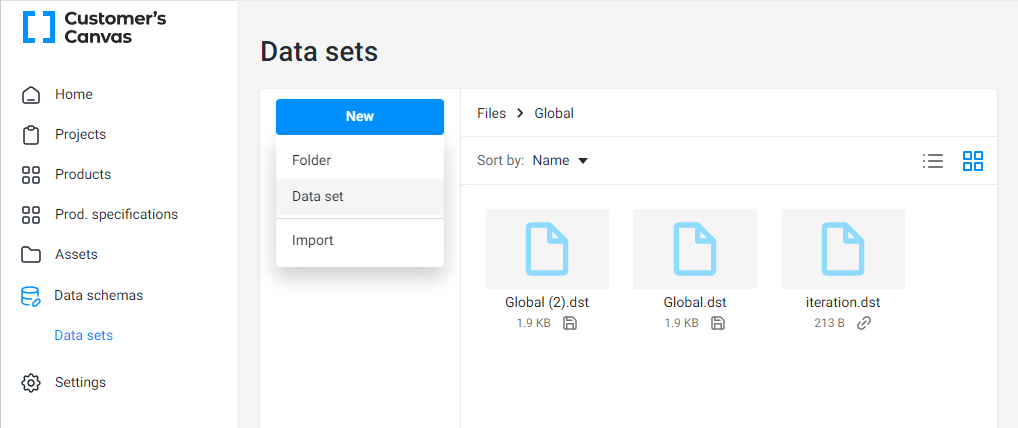
Task: Select the iteration.dst file thumbnail
Action: tap(843, 249)
